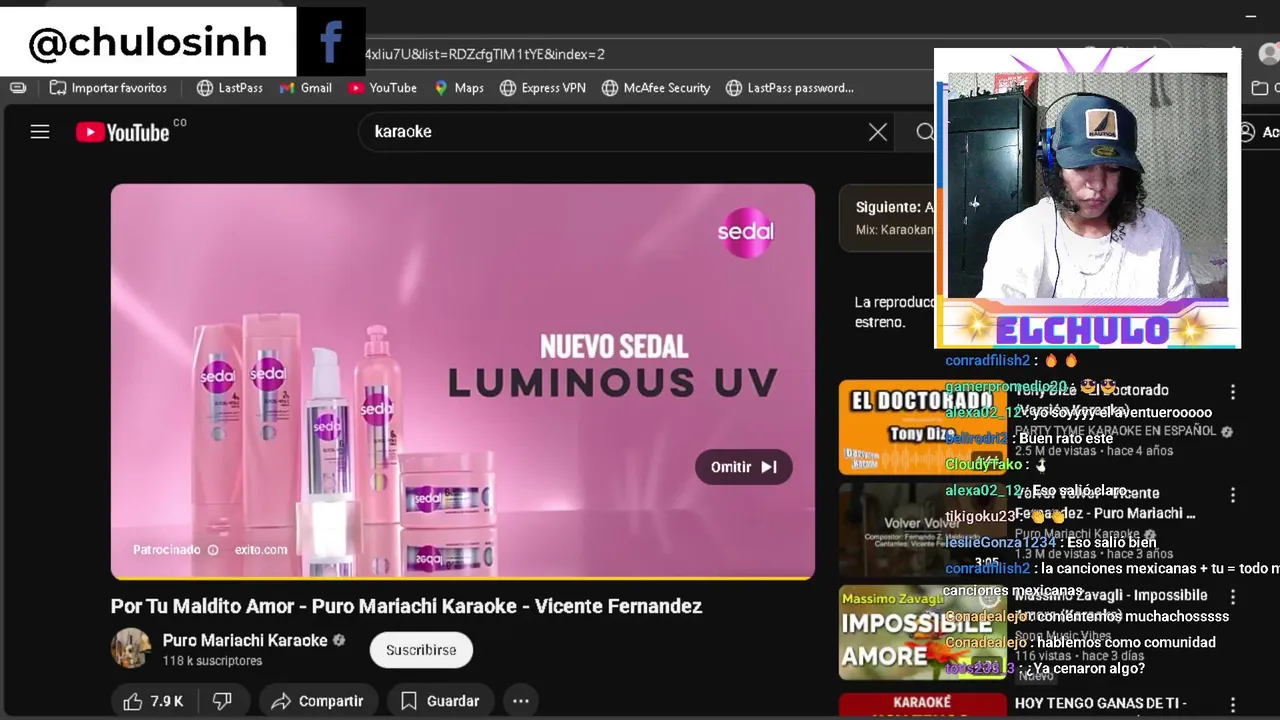Click the Siguiente mix playlist header
This screenshot has width=1280, height=720.
tap(888, 217)
